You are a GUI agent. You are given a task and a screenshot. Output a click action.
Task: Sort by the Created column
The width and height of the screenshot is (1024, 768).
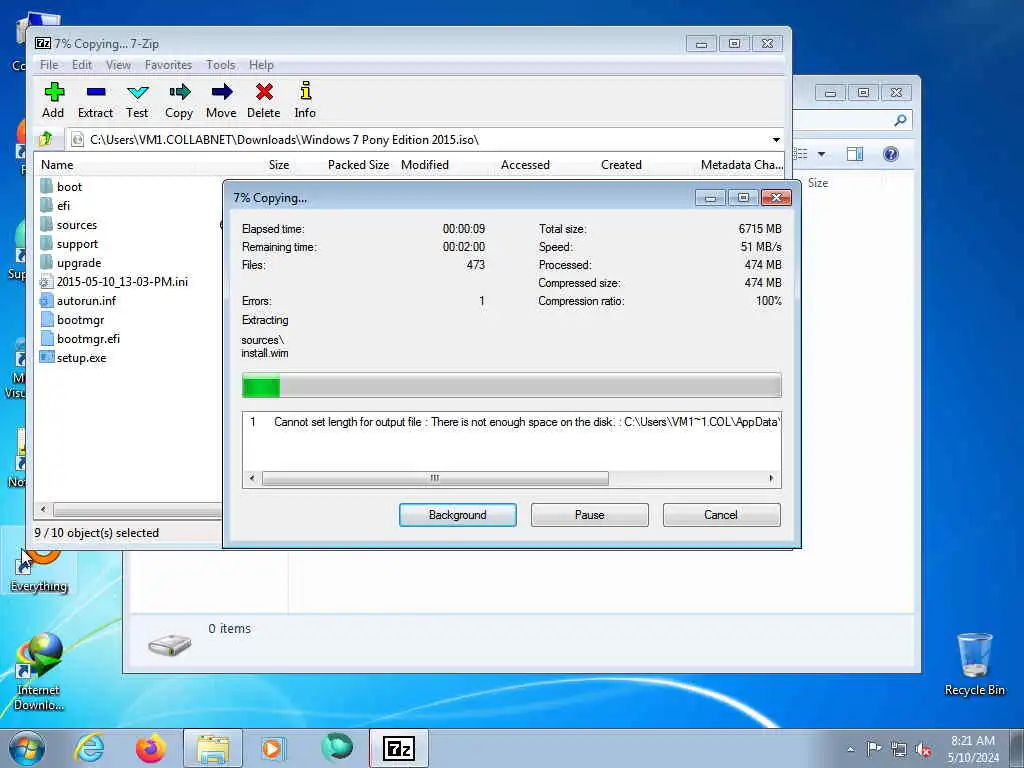pos(622,165)
